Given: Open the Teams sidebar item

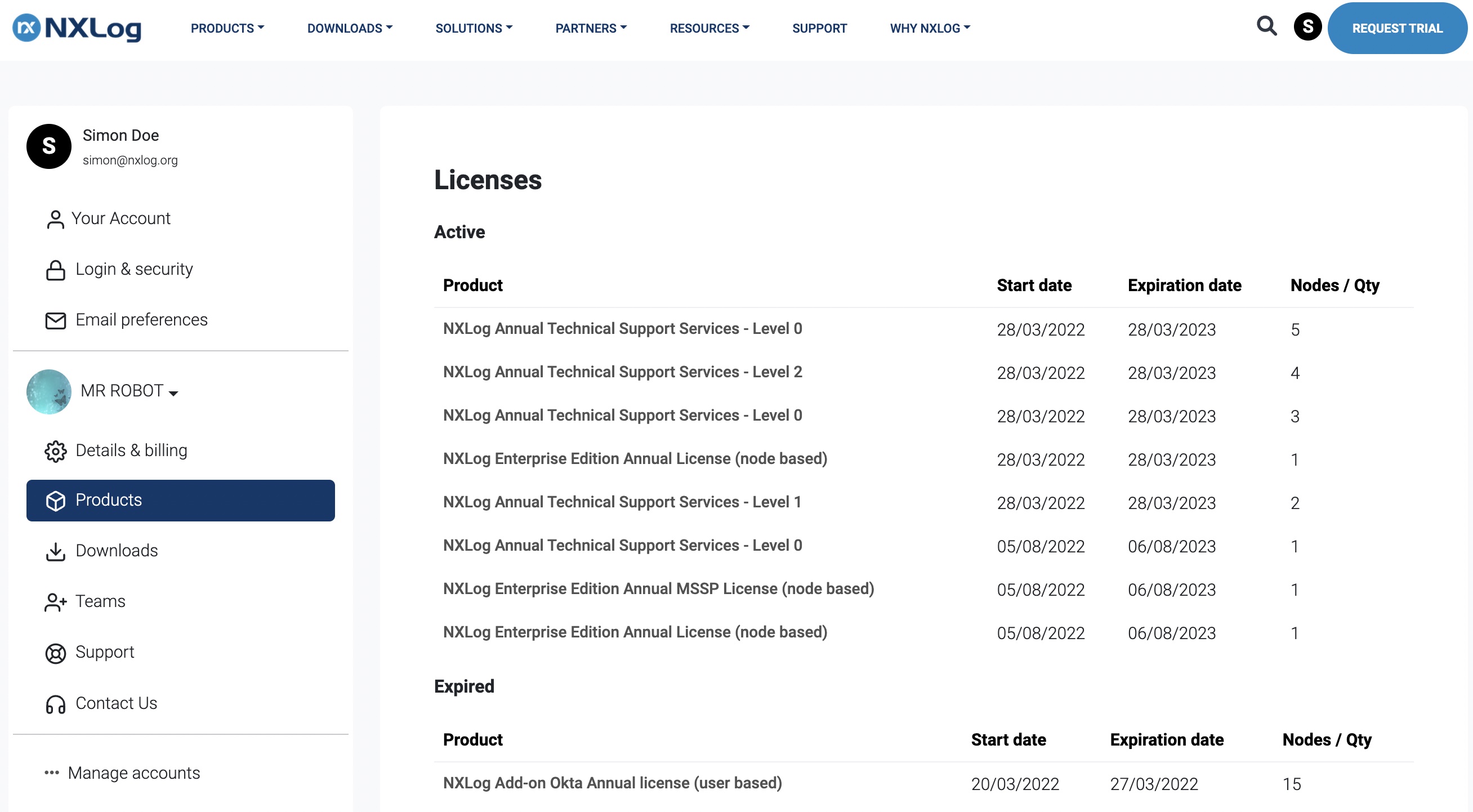Looking at the screenshot, I should pos(100,601).
